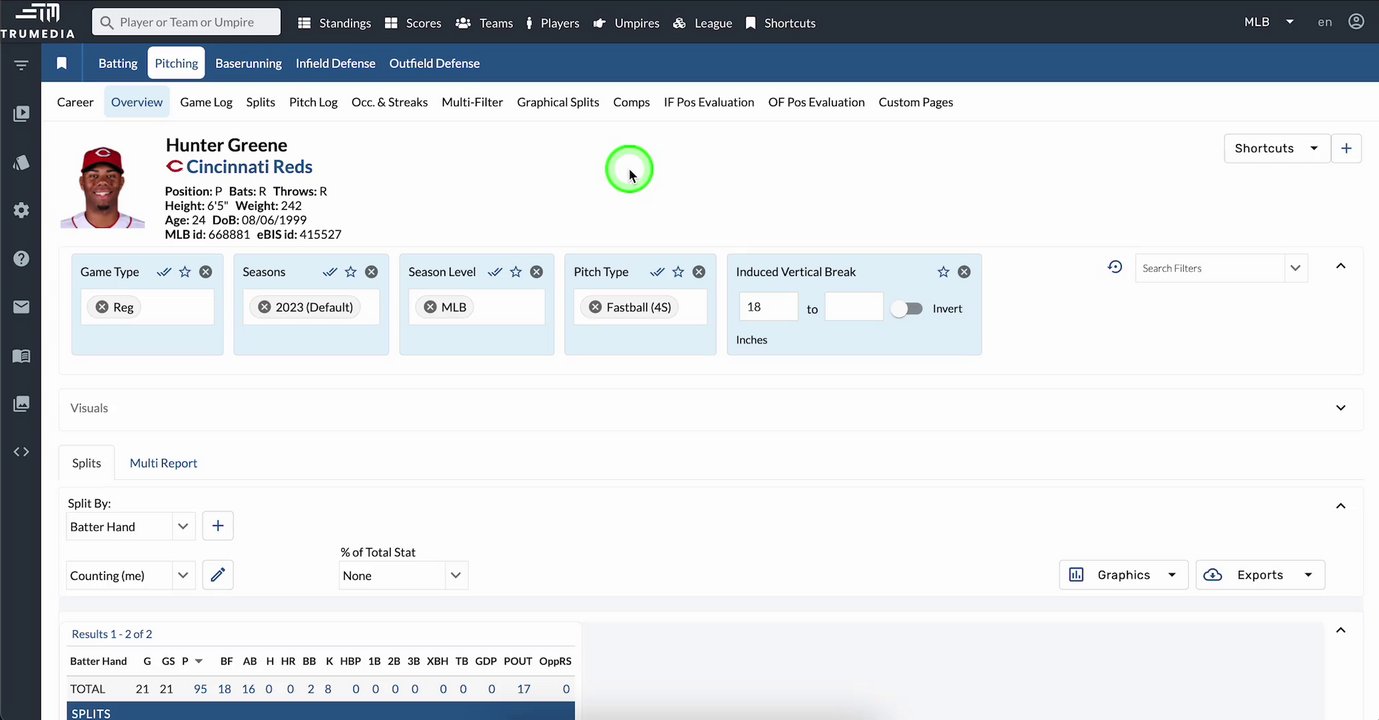Open the glossary book sidebar icon
The width and height of the screenshot is (1379, 720).
[21, 356]
